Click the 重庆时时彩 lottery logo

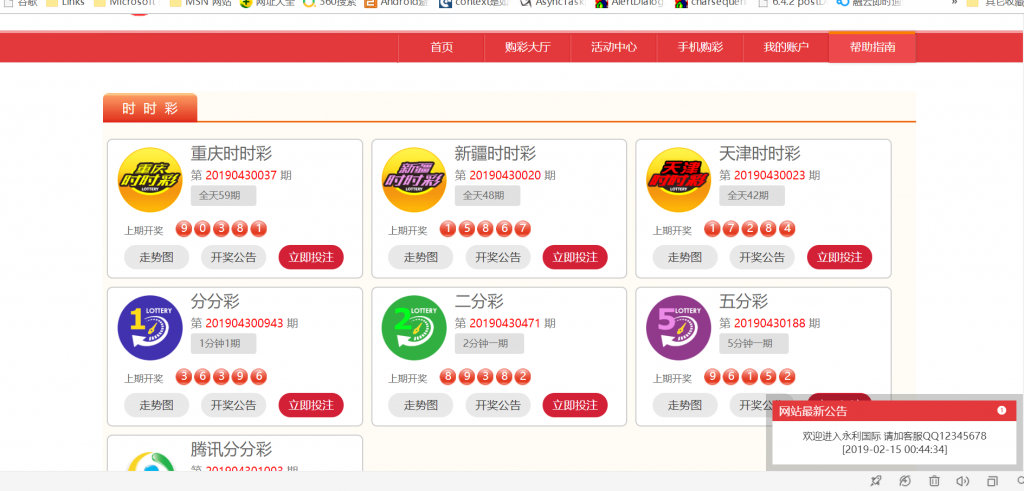coord(150,180)
